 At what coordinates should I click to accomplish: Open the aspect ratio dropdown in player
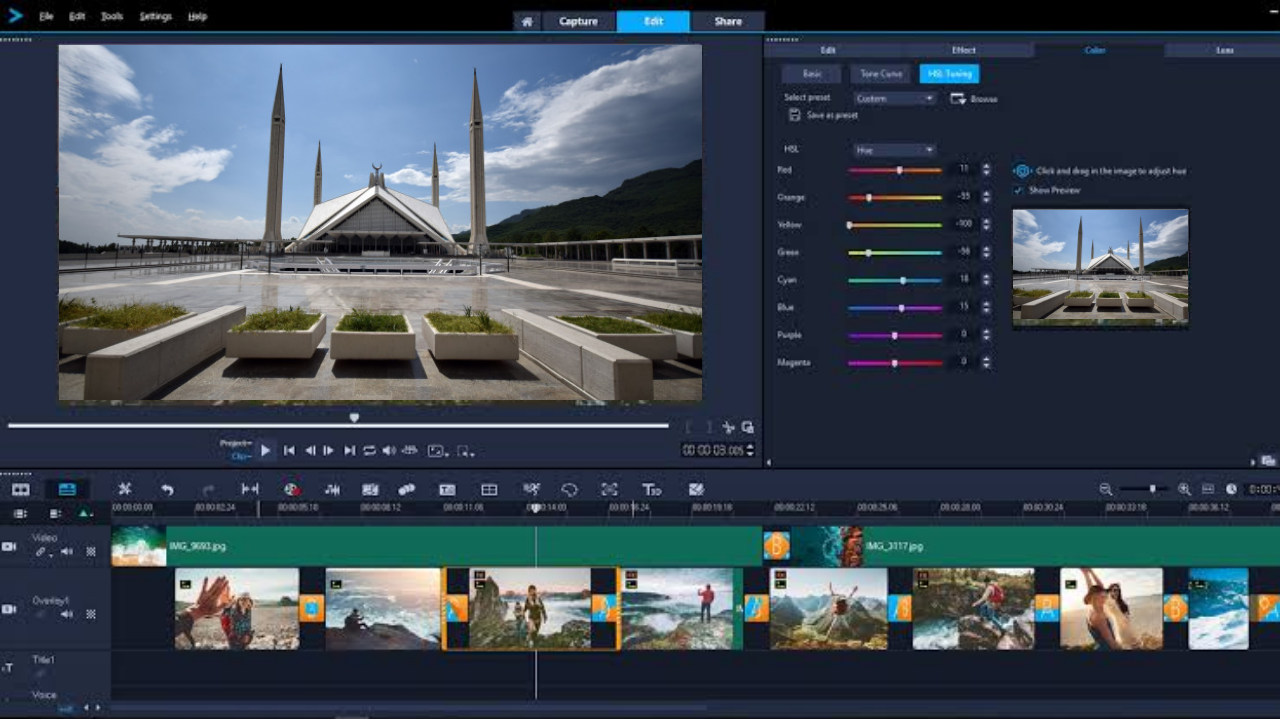438,451
